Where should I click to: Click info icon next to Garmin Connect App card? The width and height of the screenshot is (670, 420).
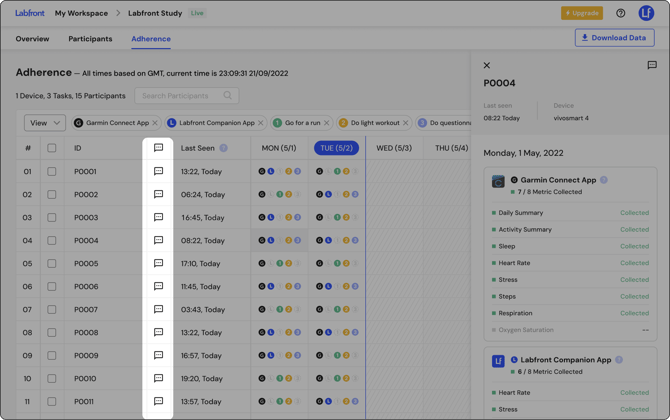(x=604, y=180)
